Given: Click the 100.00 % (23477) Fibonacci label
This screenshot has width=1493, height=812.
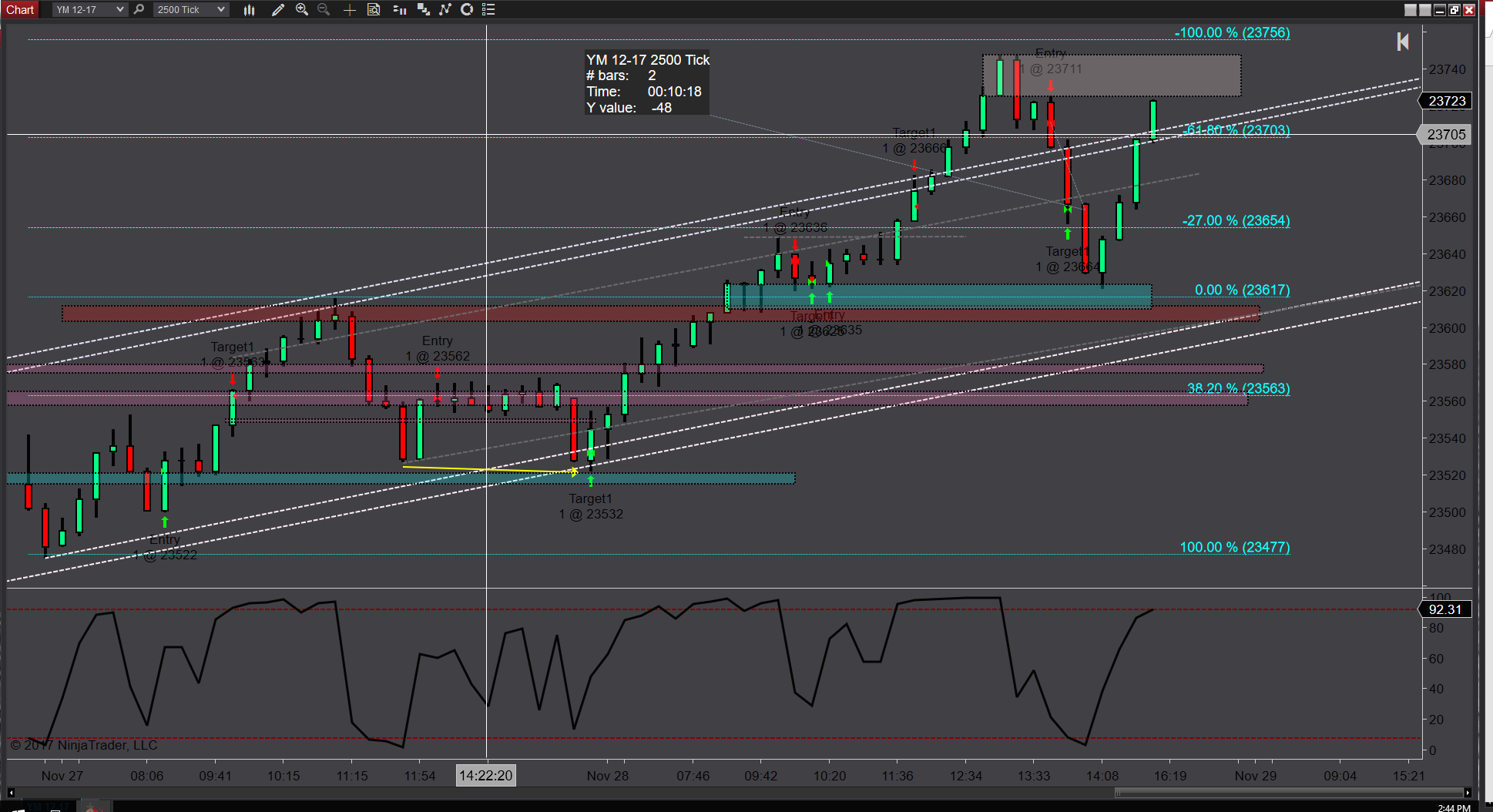Looking at the screenshot, I should (x=1235, y=547).
